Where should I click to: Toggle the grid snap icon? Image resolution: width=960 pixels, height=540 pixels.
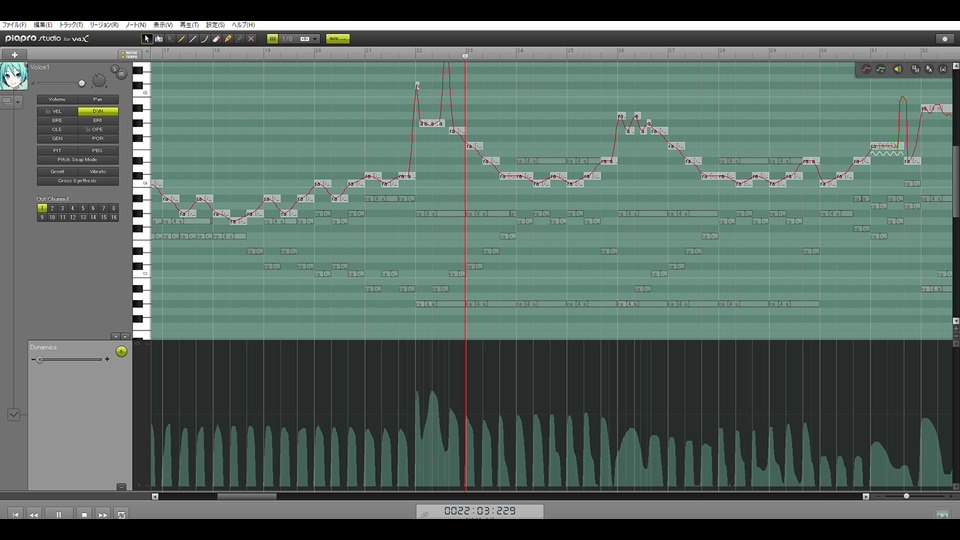[272, 39]
